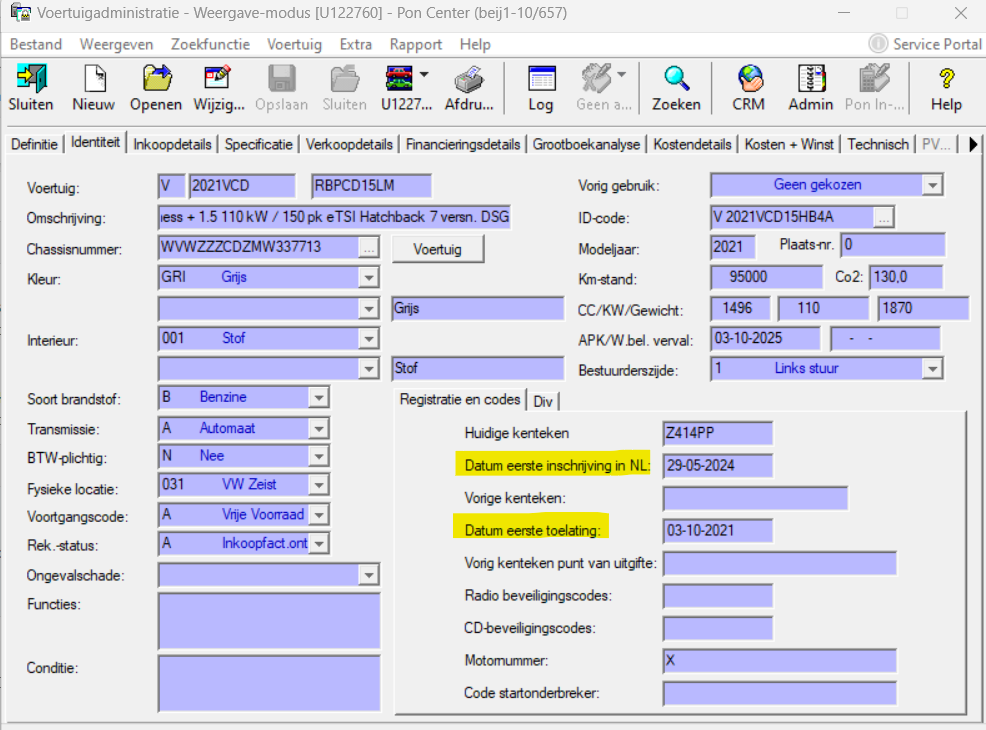The height and width of the screenshot is (730, 986).
Task: Click the greyed Sluiten folder icon
Action: point(345,79)
